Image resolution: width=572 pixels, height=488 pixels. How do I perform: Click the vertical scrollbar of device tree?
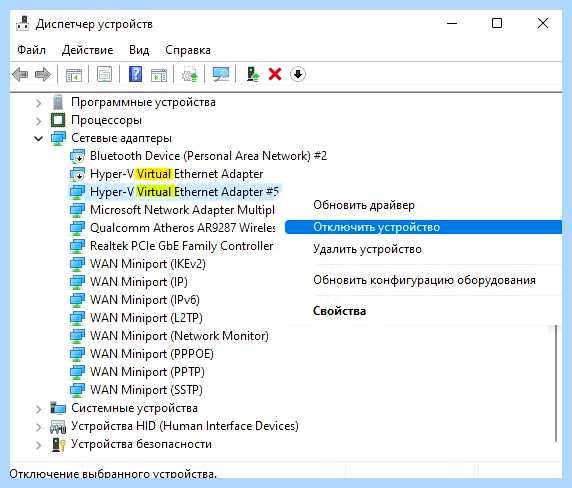(556, 383)
